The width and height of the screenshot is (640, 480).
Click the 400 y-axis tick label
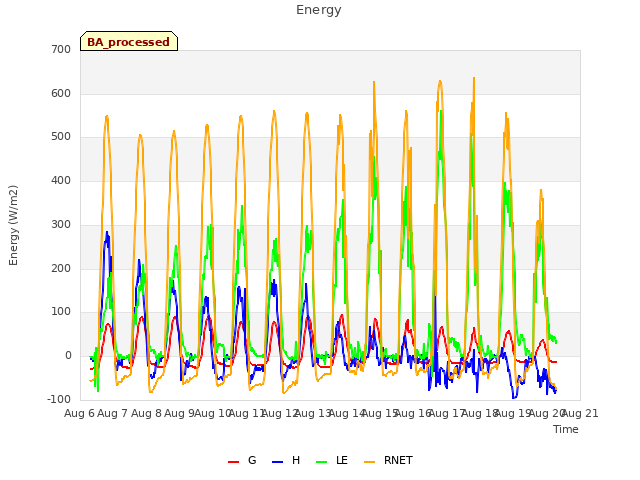pyautogui.click(x=61, y=180)
